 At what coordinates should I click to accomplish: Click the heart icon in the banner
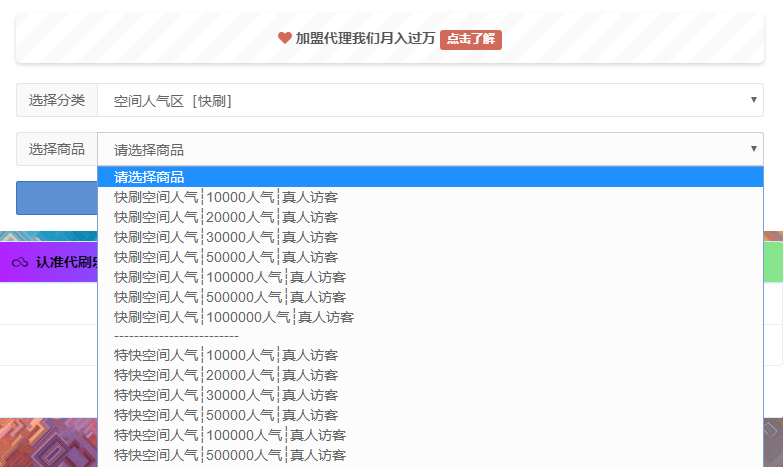pyautogui.click(x=285, y=38)
